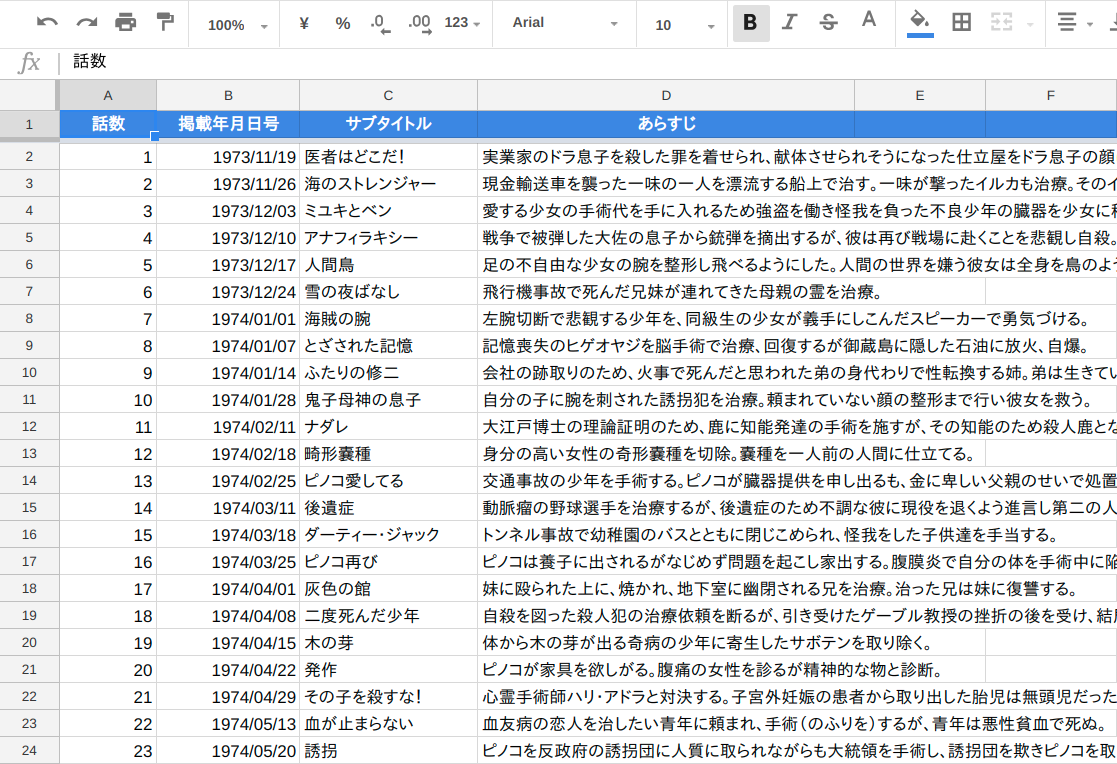1117x764 pixels.
Task: Open the Arial font dropdown
Action: coord(565,23)
